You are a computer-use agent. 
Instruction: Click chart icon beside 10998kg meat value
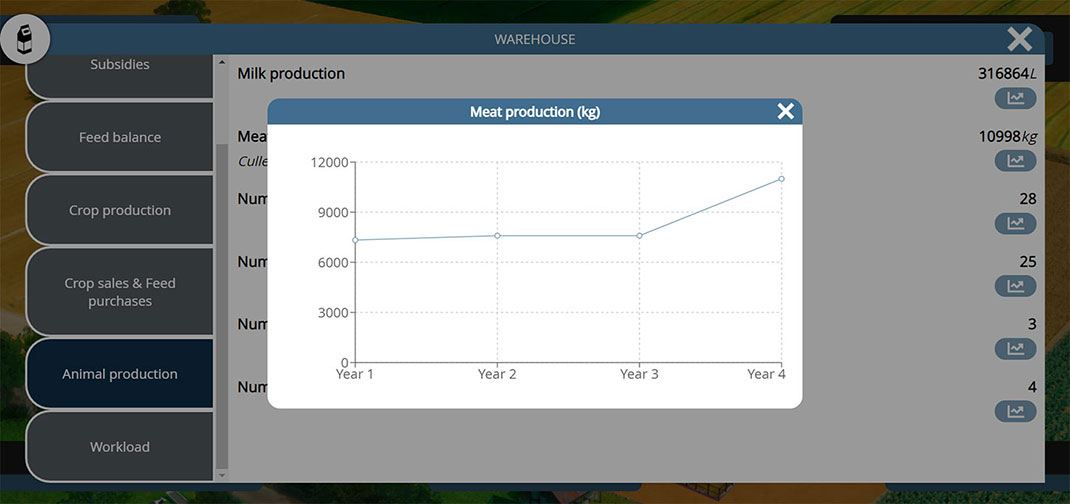(1015, 161)
